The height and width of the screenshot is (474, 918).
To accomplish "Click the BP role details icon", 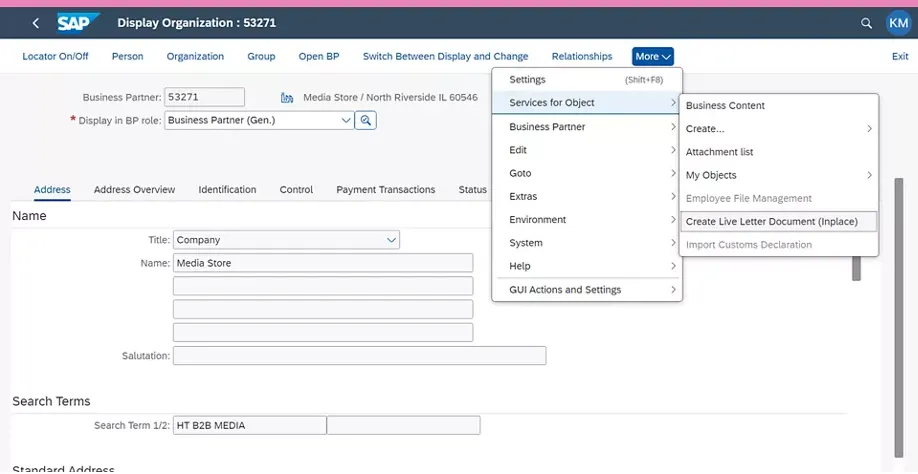I will pos(366,120).
